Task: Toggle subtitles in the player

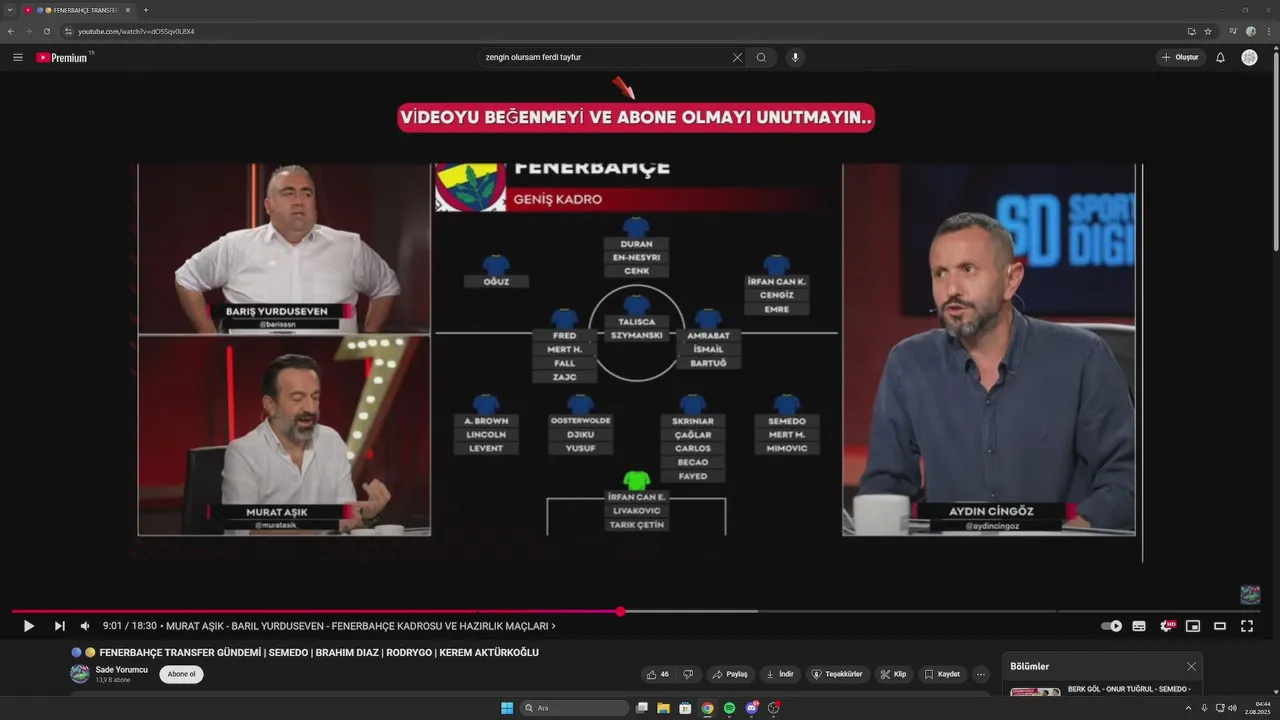Action: tap(1138, 626)
